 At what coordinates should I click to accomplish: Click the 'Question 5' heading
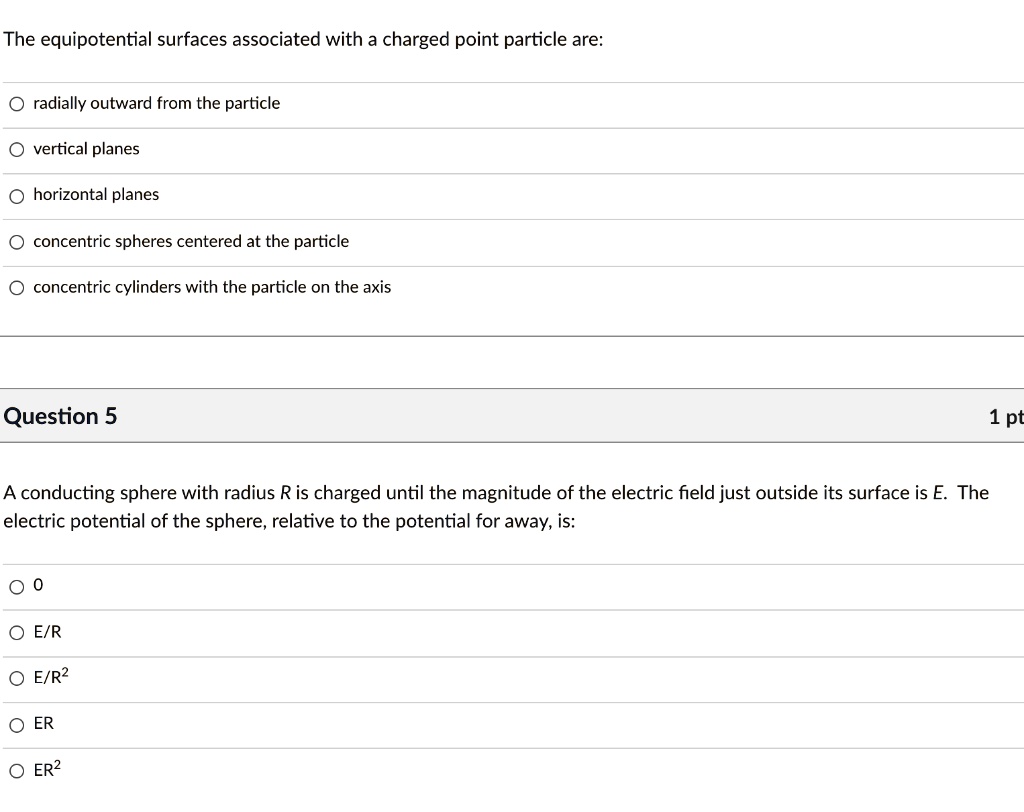60,416
